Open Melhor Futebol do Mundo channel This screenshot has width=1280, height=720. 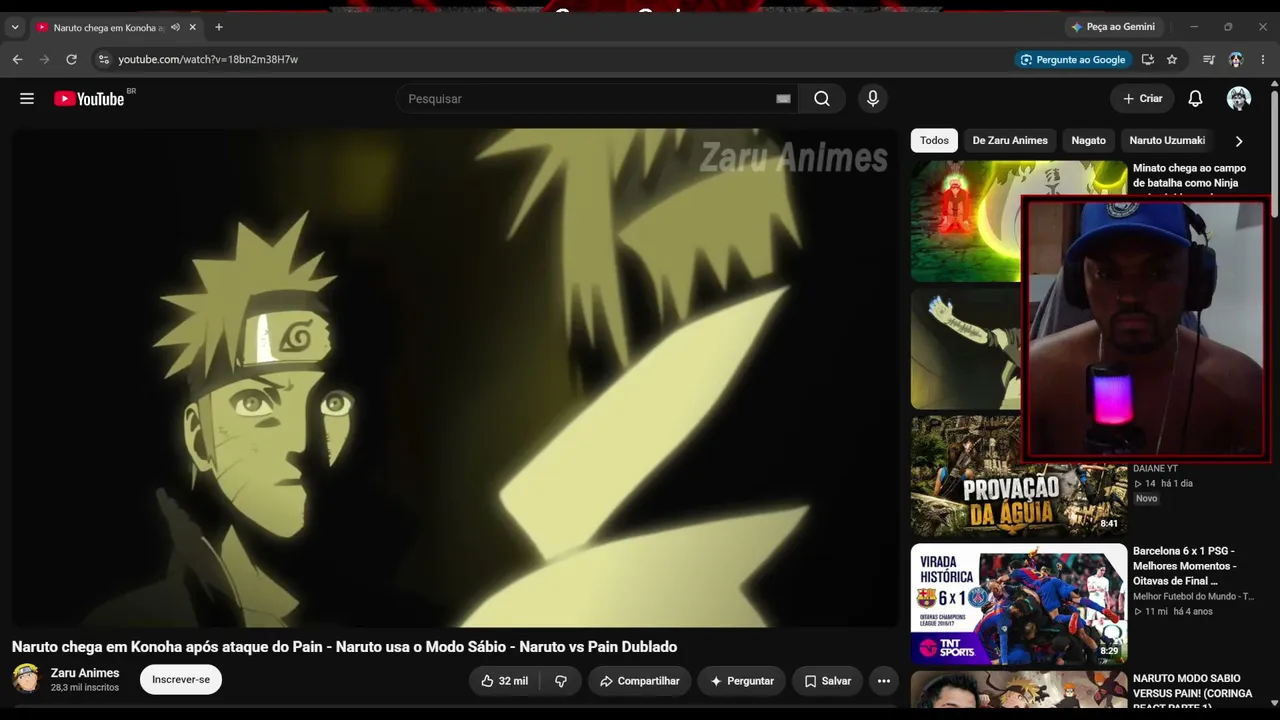(1193, 597)
